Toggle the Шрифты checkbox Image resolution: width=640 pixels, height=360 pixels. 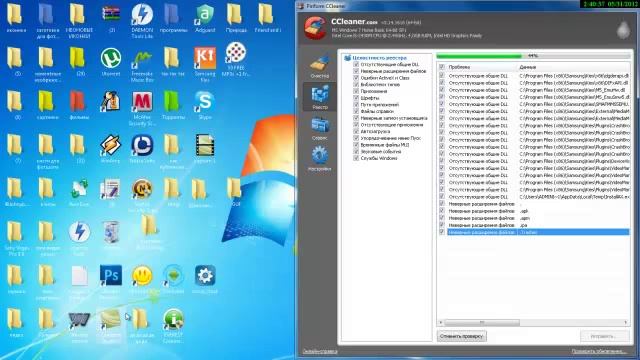click(x=356, y=98)
